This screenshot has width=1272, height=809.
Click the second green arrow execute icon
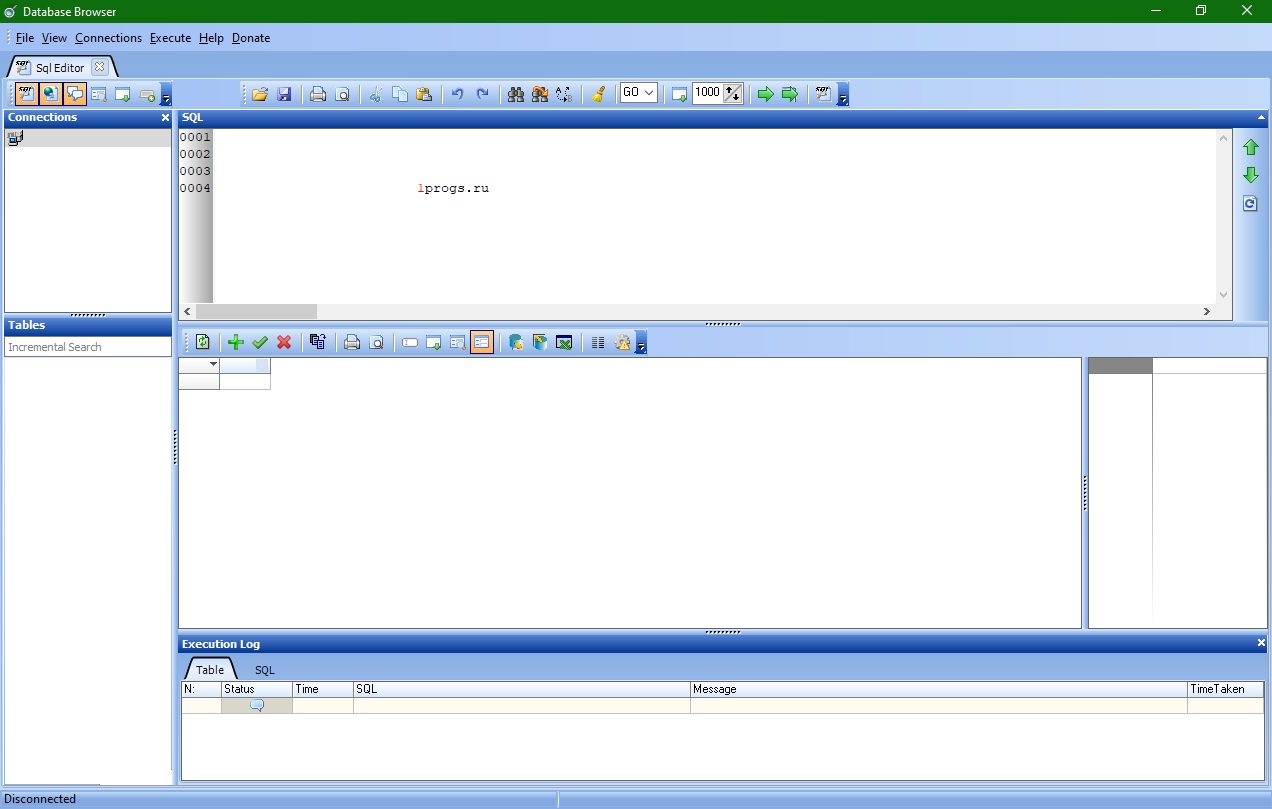click(790, 94)
